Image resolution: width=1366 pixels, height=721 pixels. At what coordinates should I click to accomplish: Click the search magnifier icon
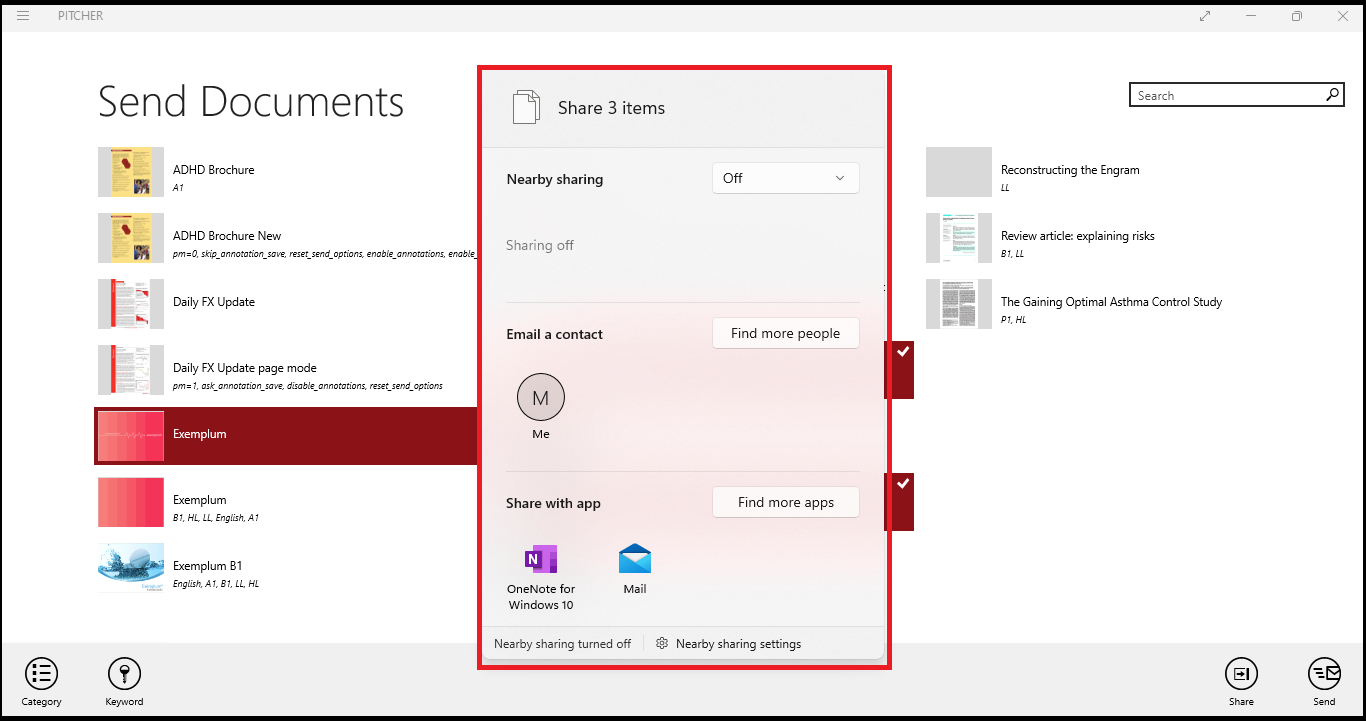1333,95
